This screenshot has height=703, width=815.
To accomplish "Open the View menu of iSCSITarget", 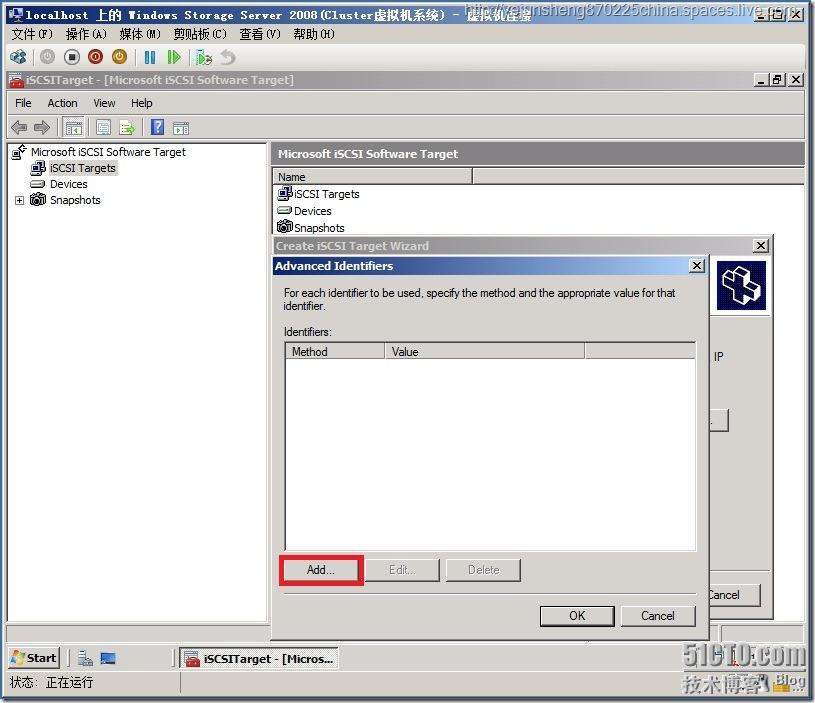I will tap(104, 103).
